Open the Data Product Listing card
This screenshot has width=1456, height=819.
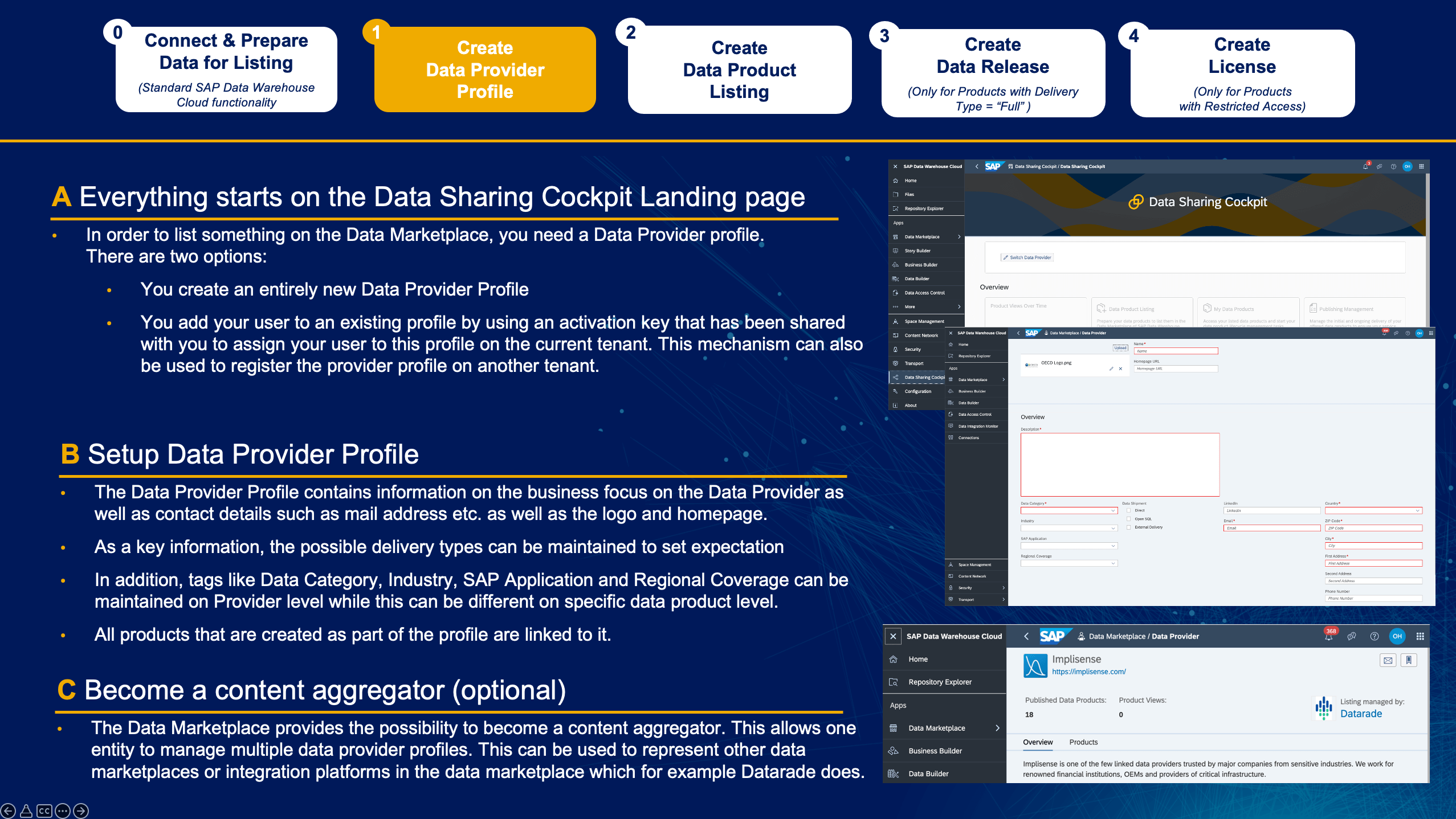pos(1142,312)
